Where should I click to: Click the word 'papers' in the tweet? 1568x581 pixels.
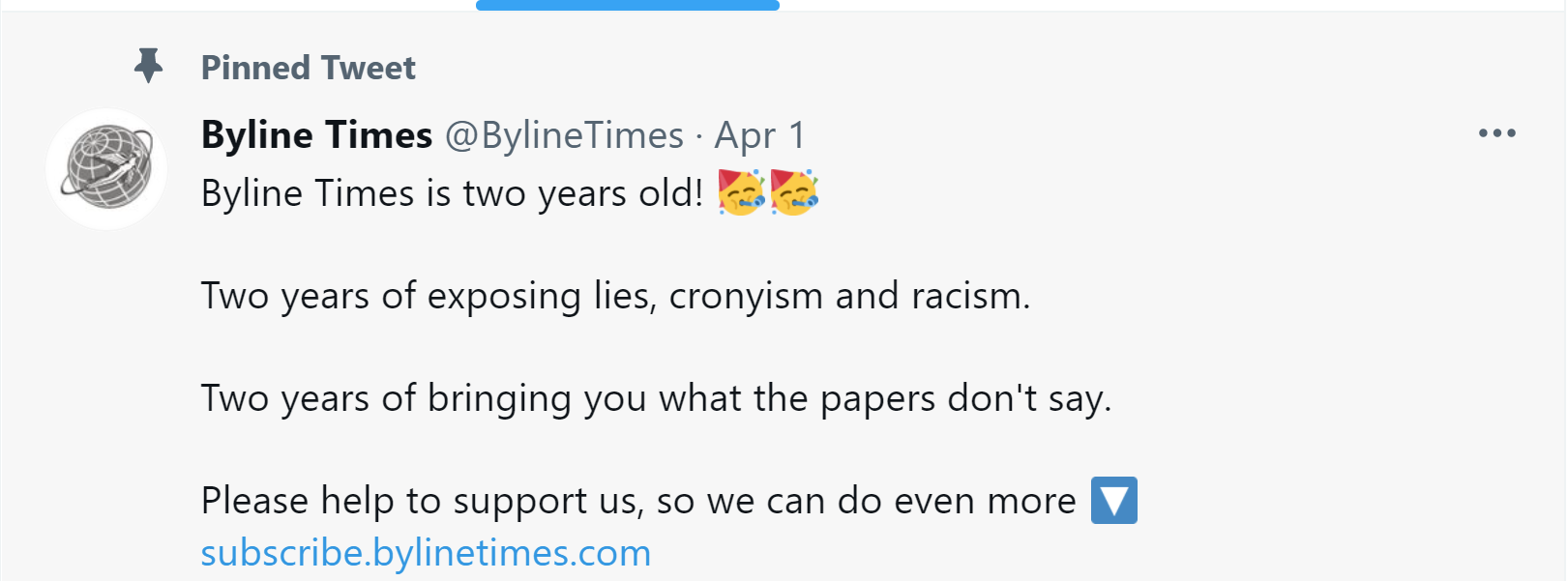[877, 398]
